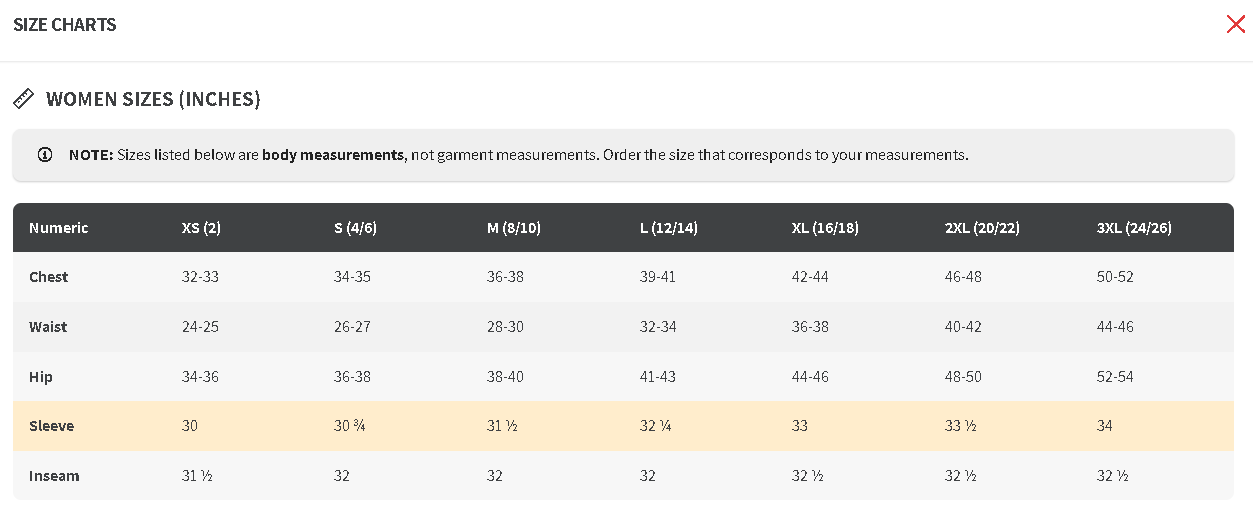Screen dimensions: 1253x516
Task: Select the S (4/6) column header
Action: 355,228
